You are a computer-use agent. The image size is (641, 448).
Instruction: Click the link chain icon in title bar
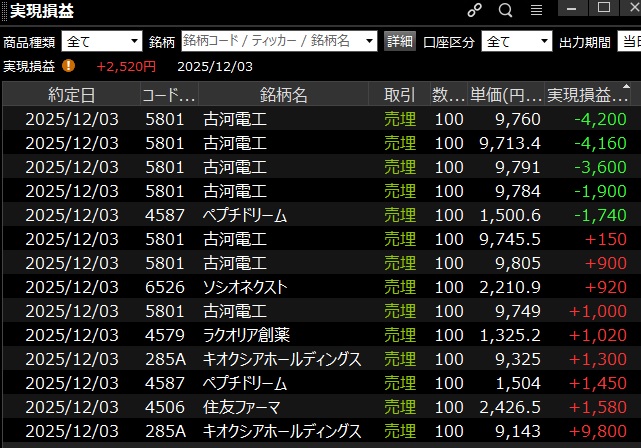tap(475, 11)
